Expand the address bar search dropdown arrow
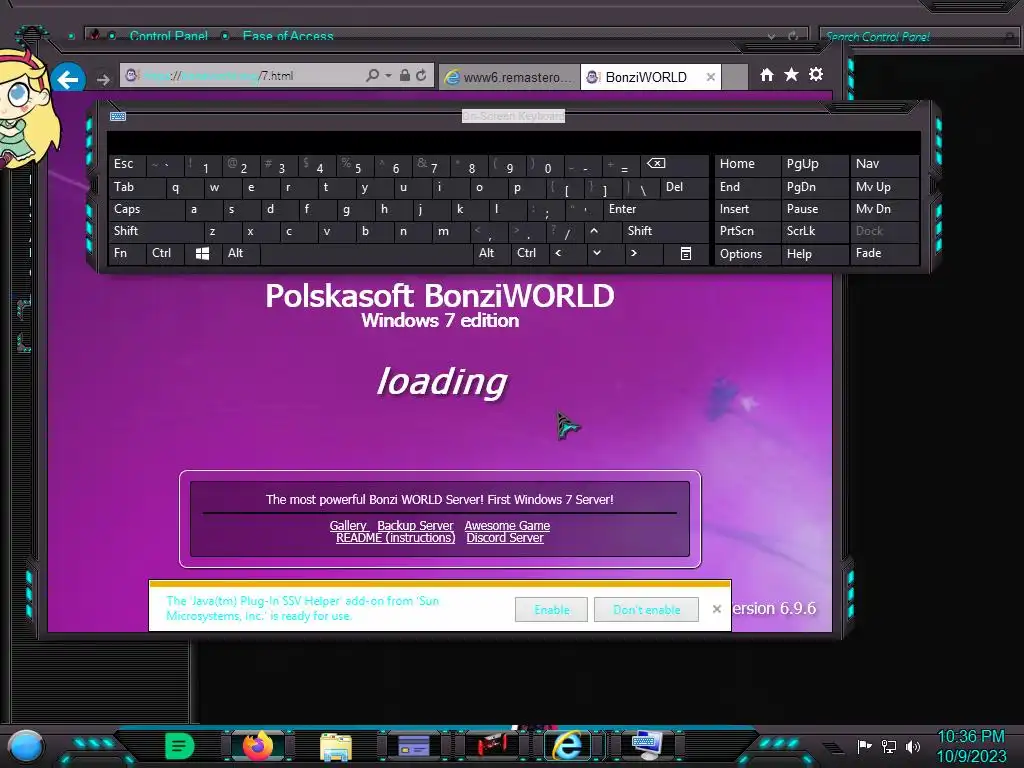Viewport: 1024px width, 768px height. (388, 76)
